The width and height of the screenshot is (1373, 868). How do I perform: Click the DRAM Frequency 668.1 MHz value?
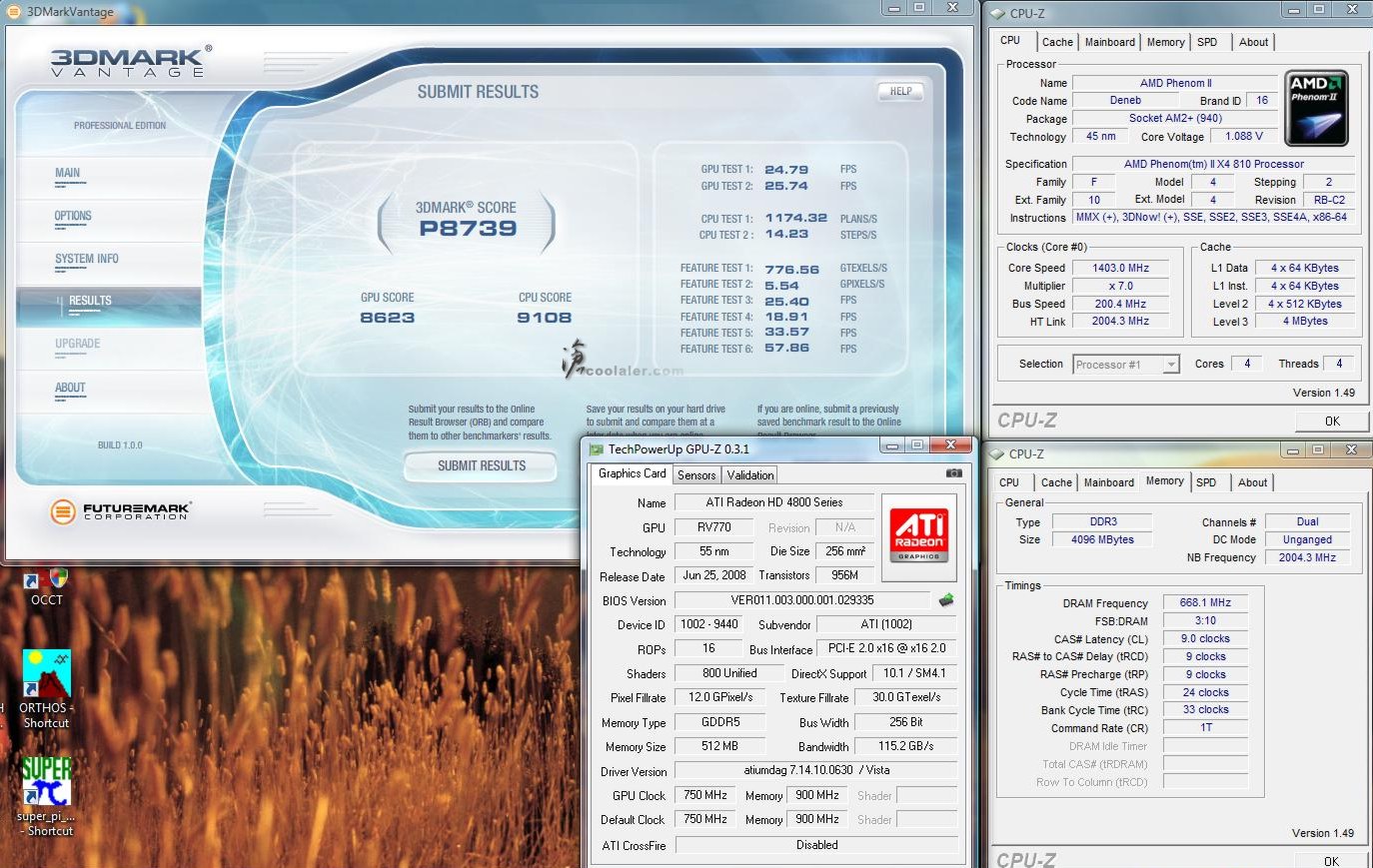pos(1205,602)
